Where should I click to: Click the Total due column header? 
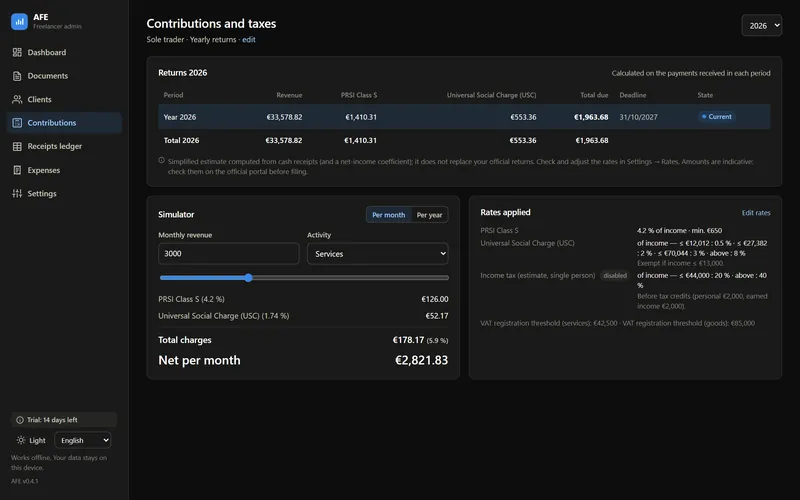pos(594,95)
